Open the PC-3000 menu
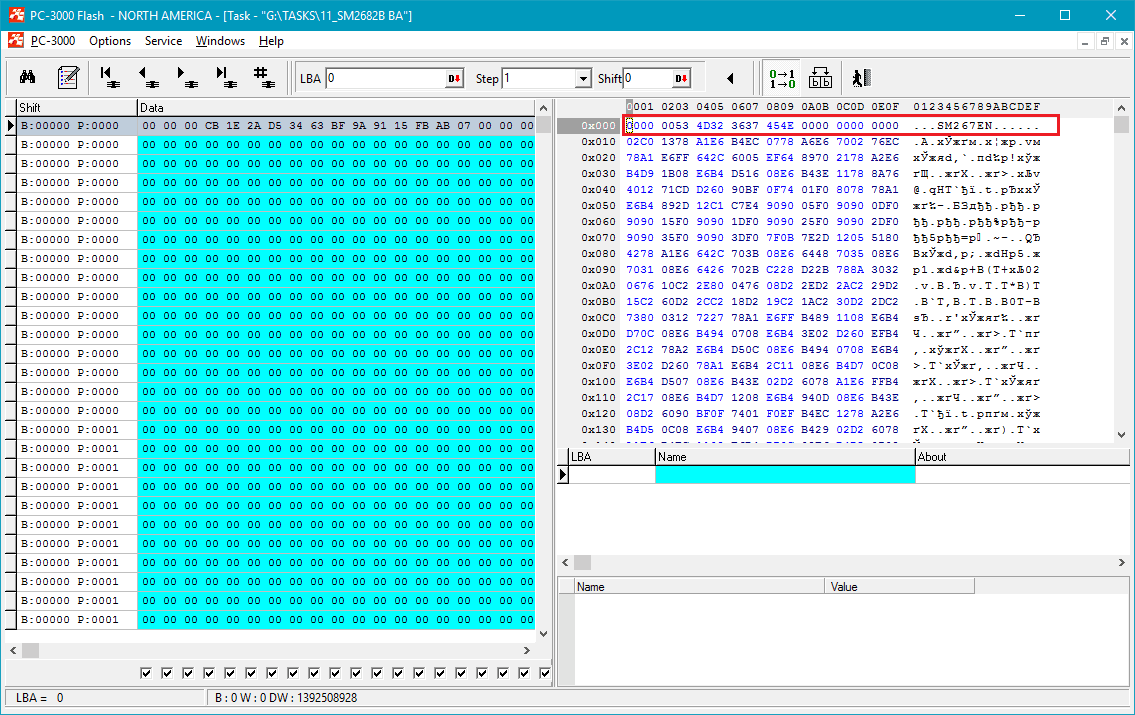 tap(53, 41)
